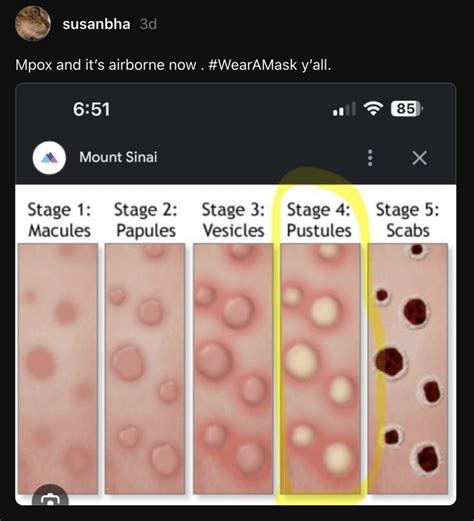This screenshot has width=474, height=521.
Task: Open the #WearAMask hashtag
Action: [x=252, y=65]
